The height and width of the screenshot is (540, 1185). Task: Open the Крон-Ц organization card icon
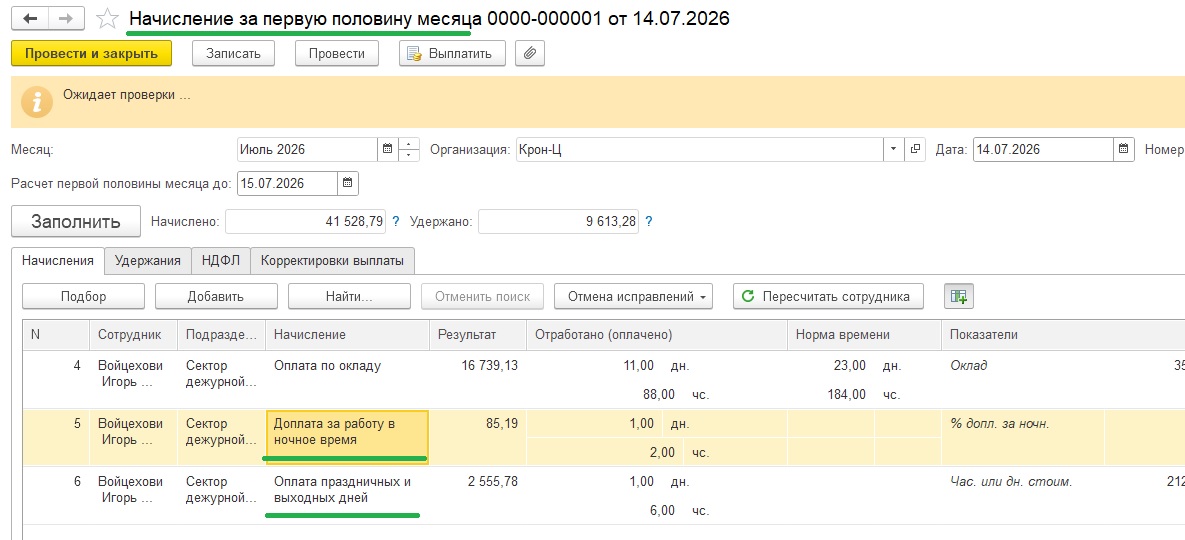coord(915,150)
